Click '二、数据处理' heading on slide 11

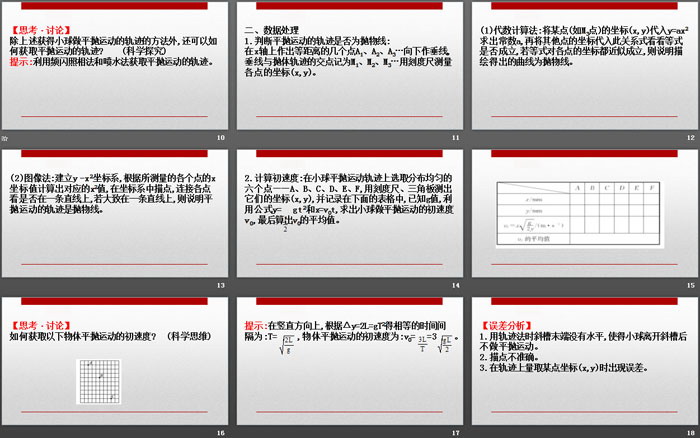(271, 30)
